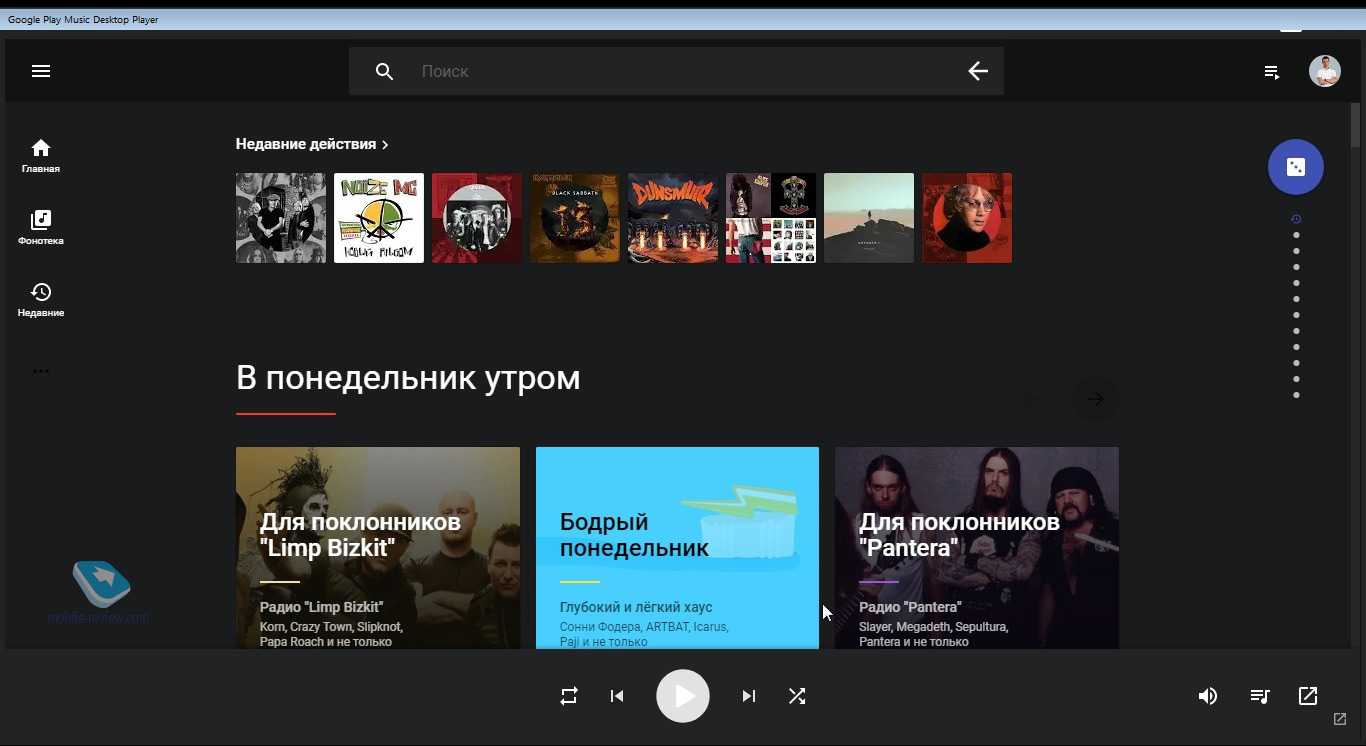Click the small external window icon bottom corner
The height and width of the screenshot is (746, 1366).
[x=1340, y=719]
